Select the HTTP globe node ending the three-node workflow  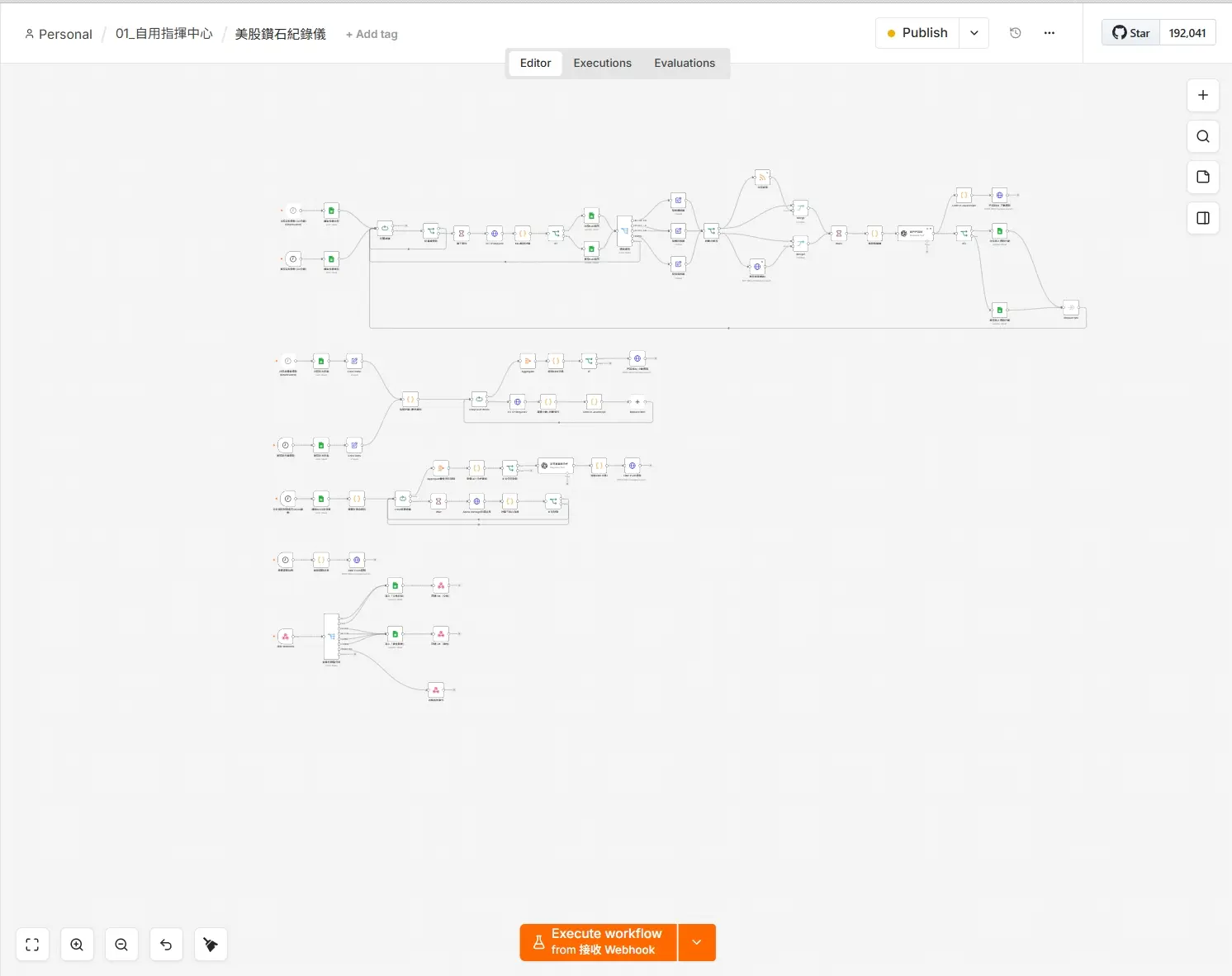click(x=357, y=560)
